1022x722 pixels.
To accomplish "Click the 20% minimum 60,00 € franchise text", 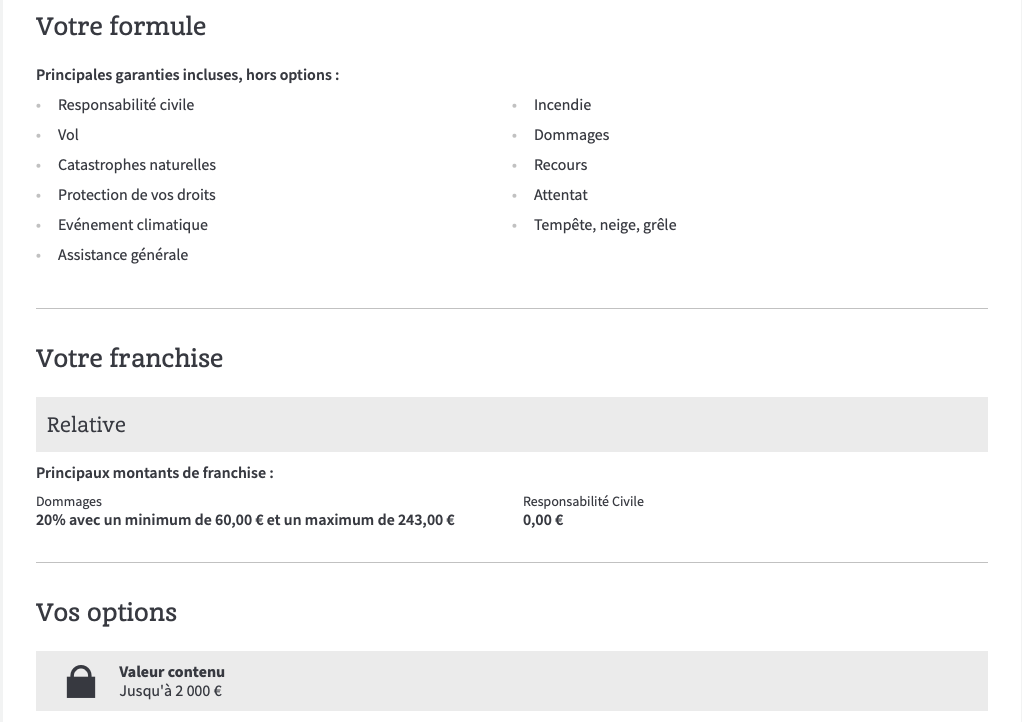I will 245,520.
